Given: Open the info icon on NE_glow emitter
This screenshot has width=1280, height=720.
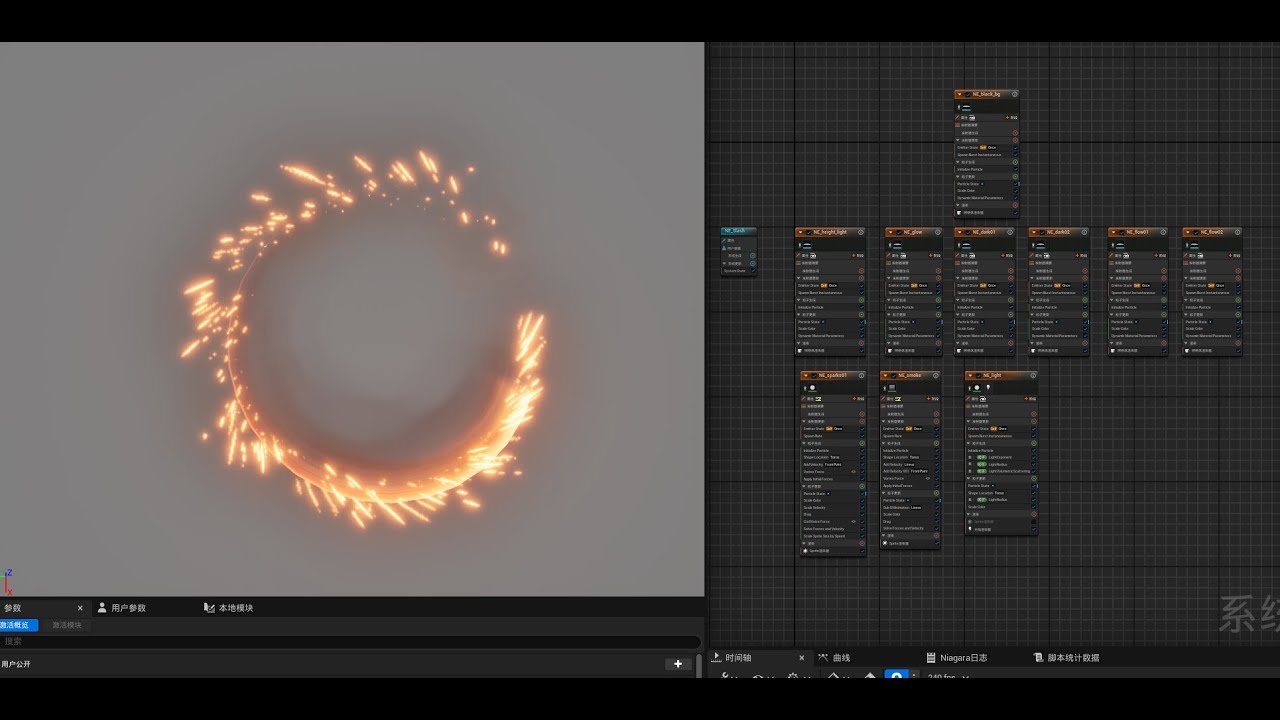Looking at the screenshot, I should click(x=937, y=232).
